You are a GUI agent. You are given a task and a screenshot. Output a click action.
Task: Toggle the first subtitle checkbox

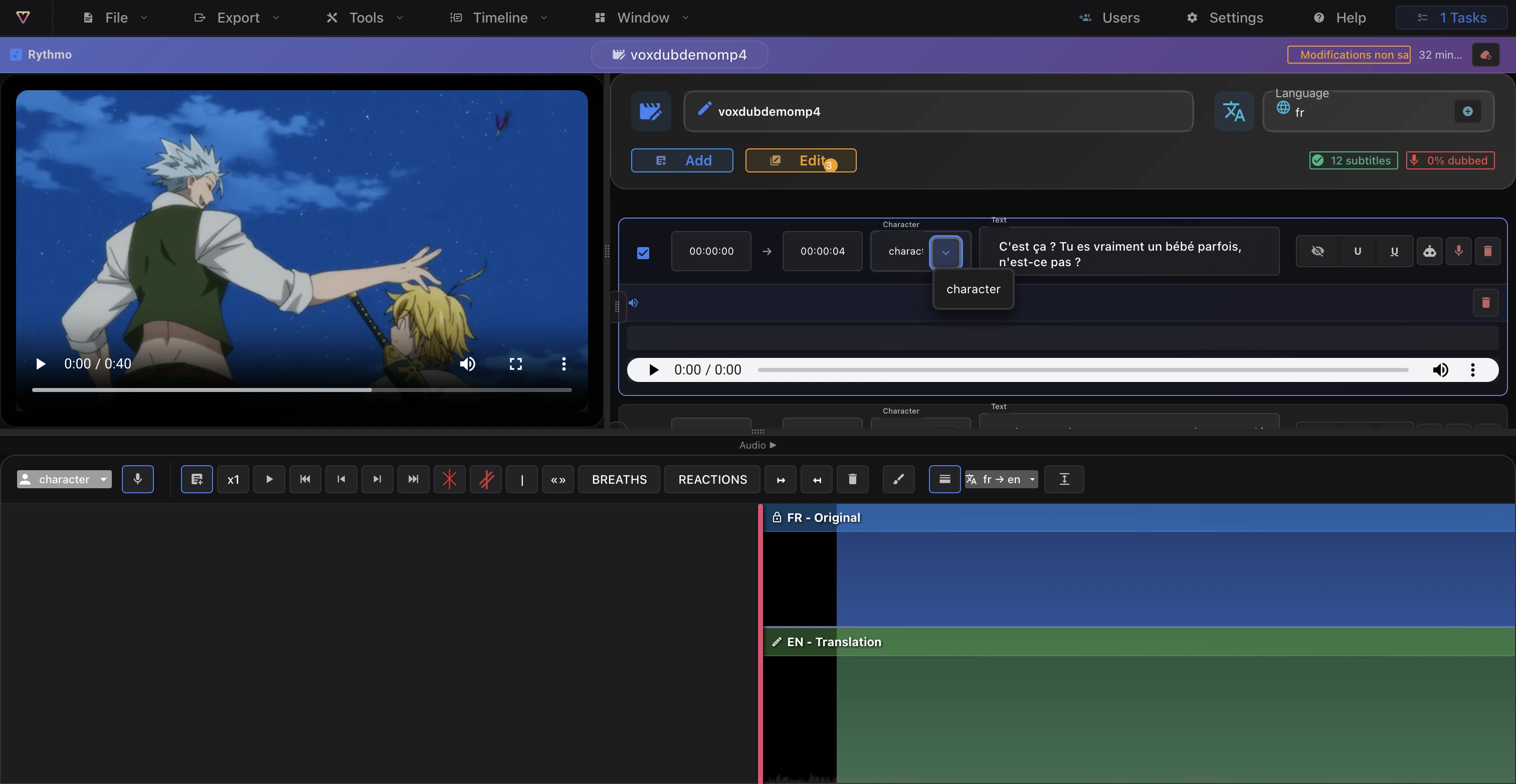[x=643, y=253]
